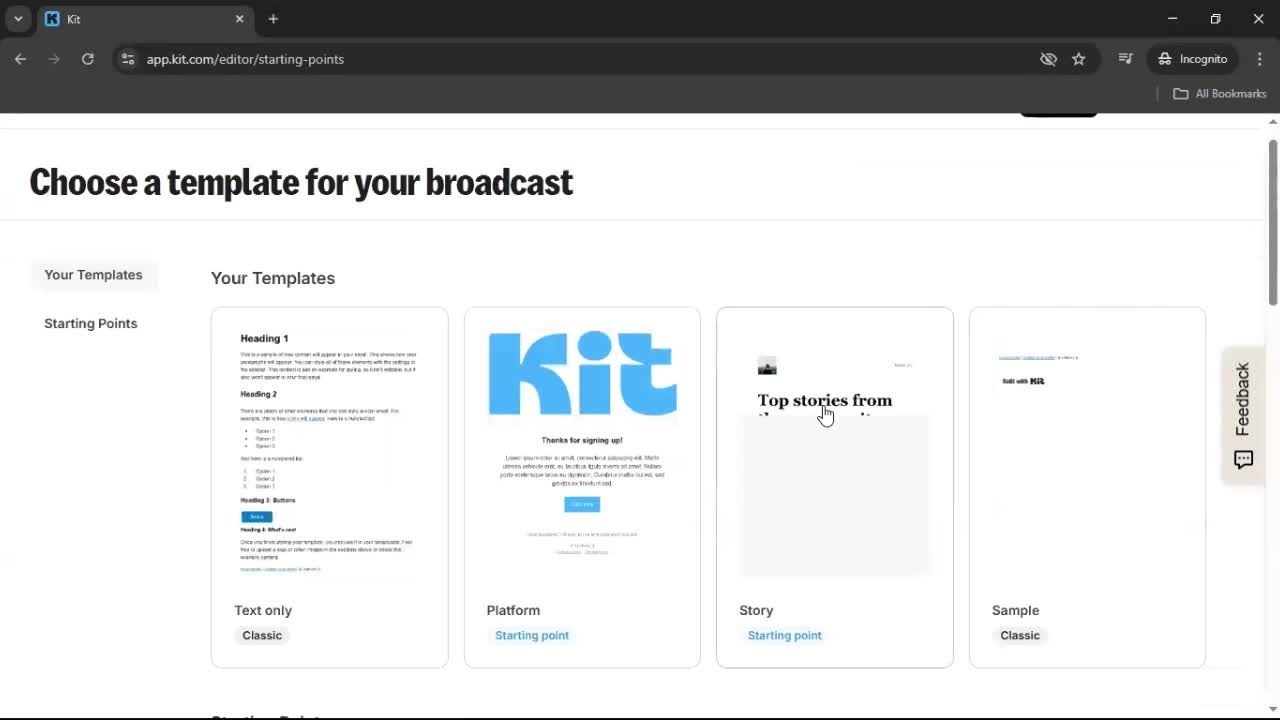Image resolution: width=1280 pixels, height=720 pixels.
Task: Reload the current page
Action: [87, 59]
